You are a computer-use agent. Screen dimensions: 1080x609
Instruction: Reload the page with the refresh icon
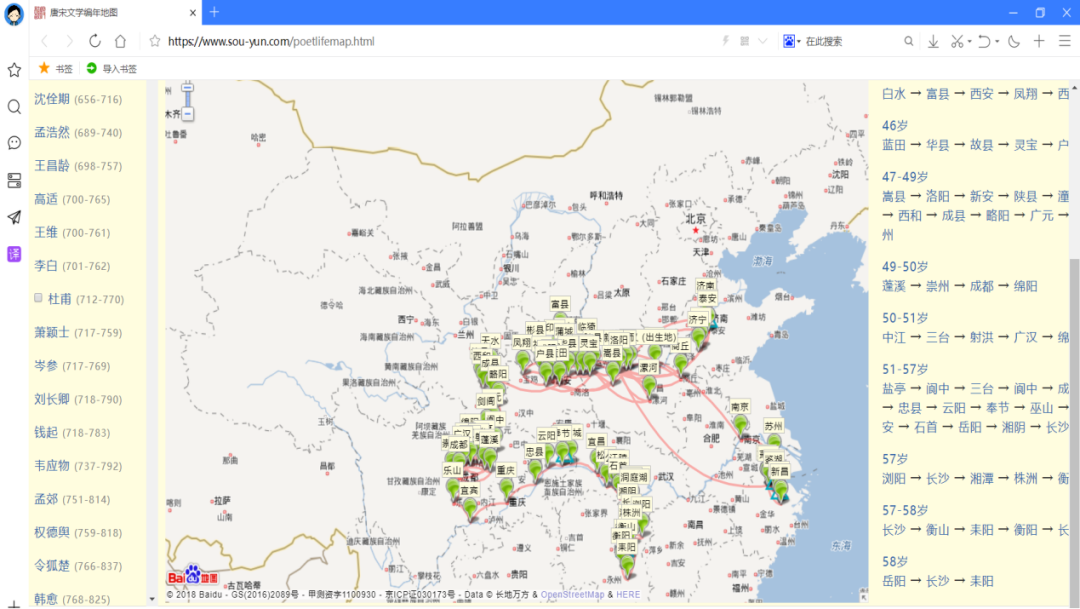(x=95, y=41)
